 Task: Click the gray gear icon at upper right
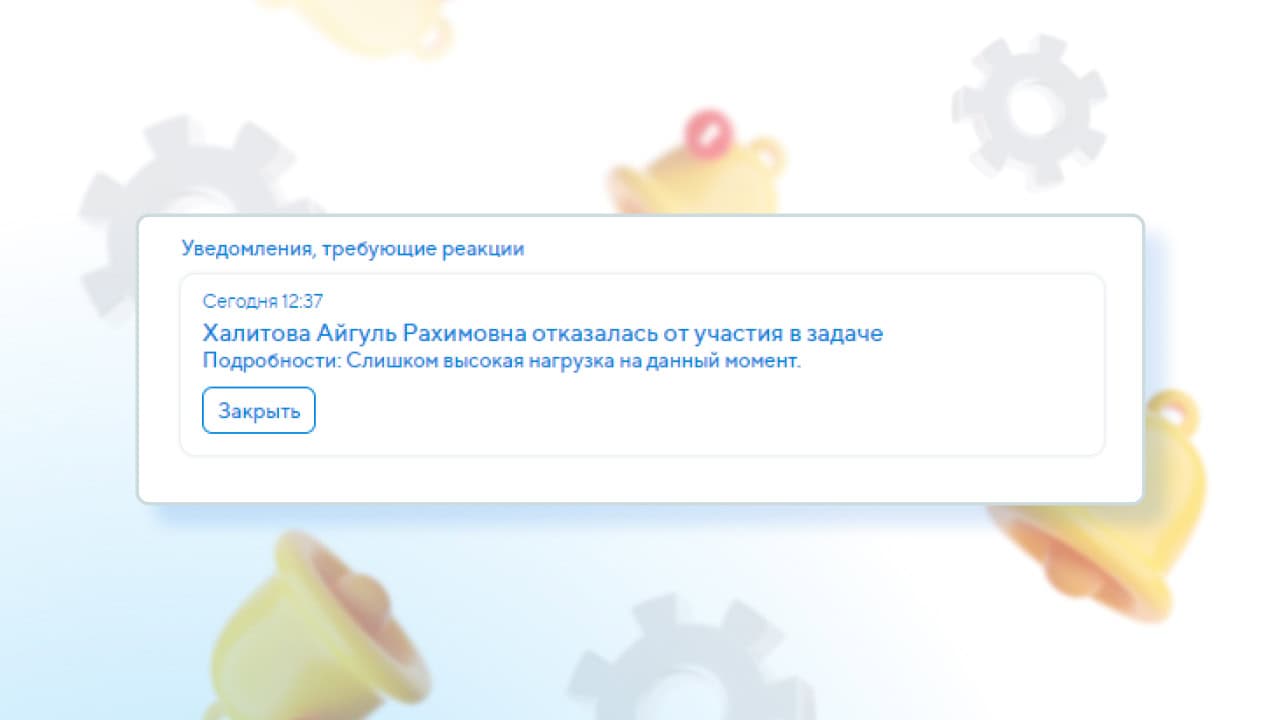coord(1029,109)
